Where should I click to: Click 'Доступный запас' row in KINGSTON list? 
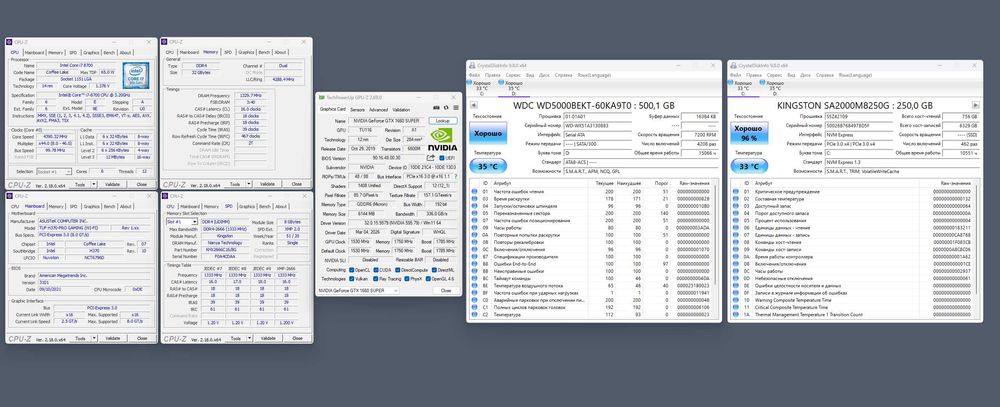point(853,205)
